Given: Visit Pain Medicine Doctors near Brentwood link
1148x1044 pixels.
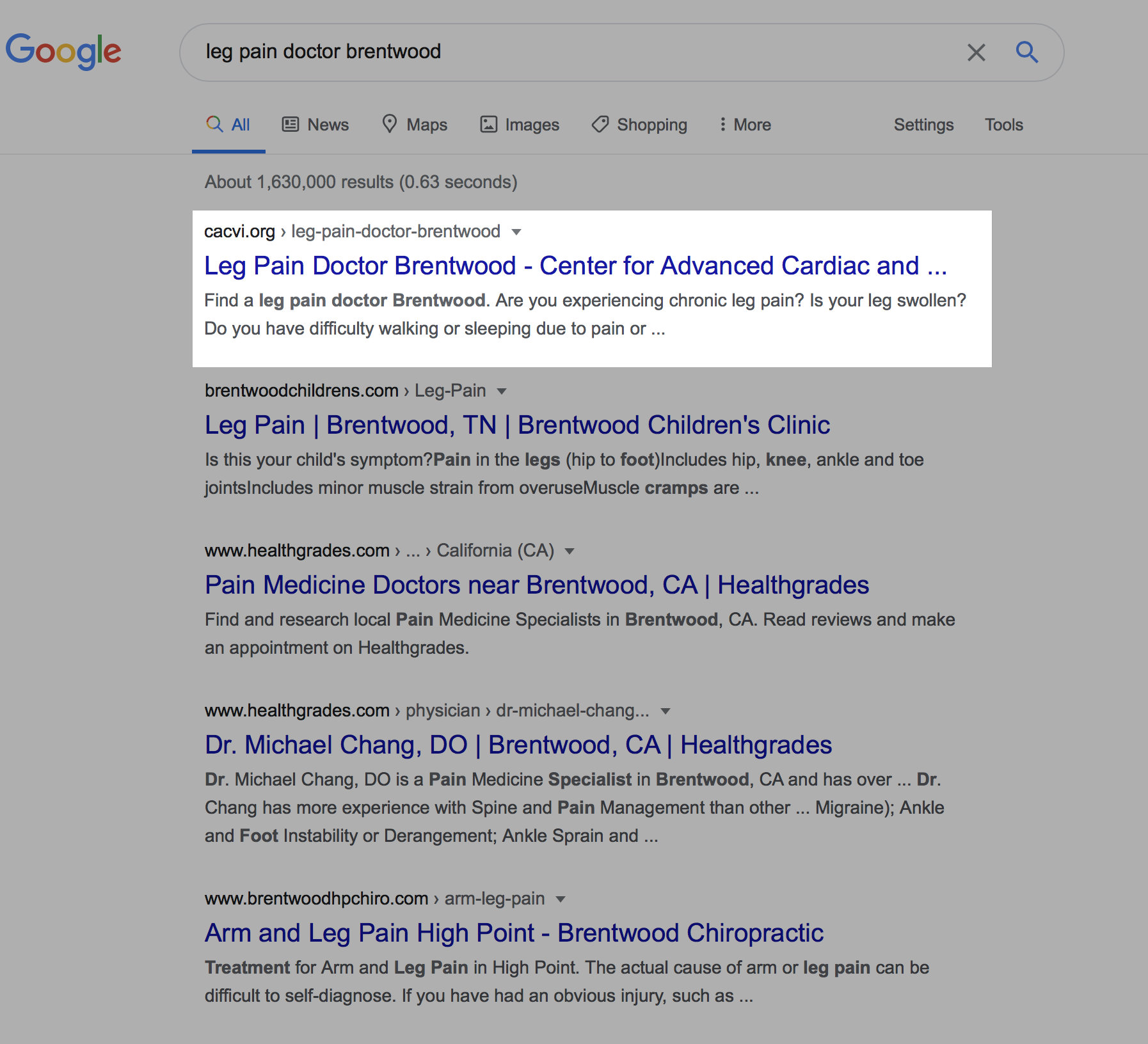Looking at the screenshot, I should tap(536, 585).
